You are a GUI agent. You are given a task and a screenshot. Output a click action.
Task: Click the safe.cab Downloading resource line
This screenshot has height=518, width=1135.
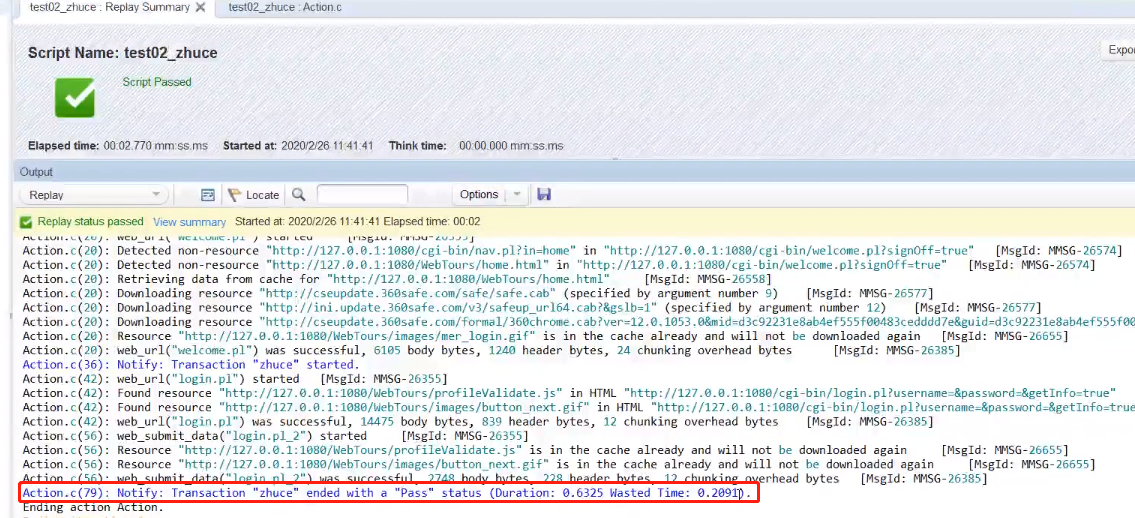point(478,294)
